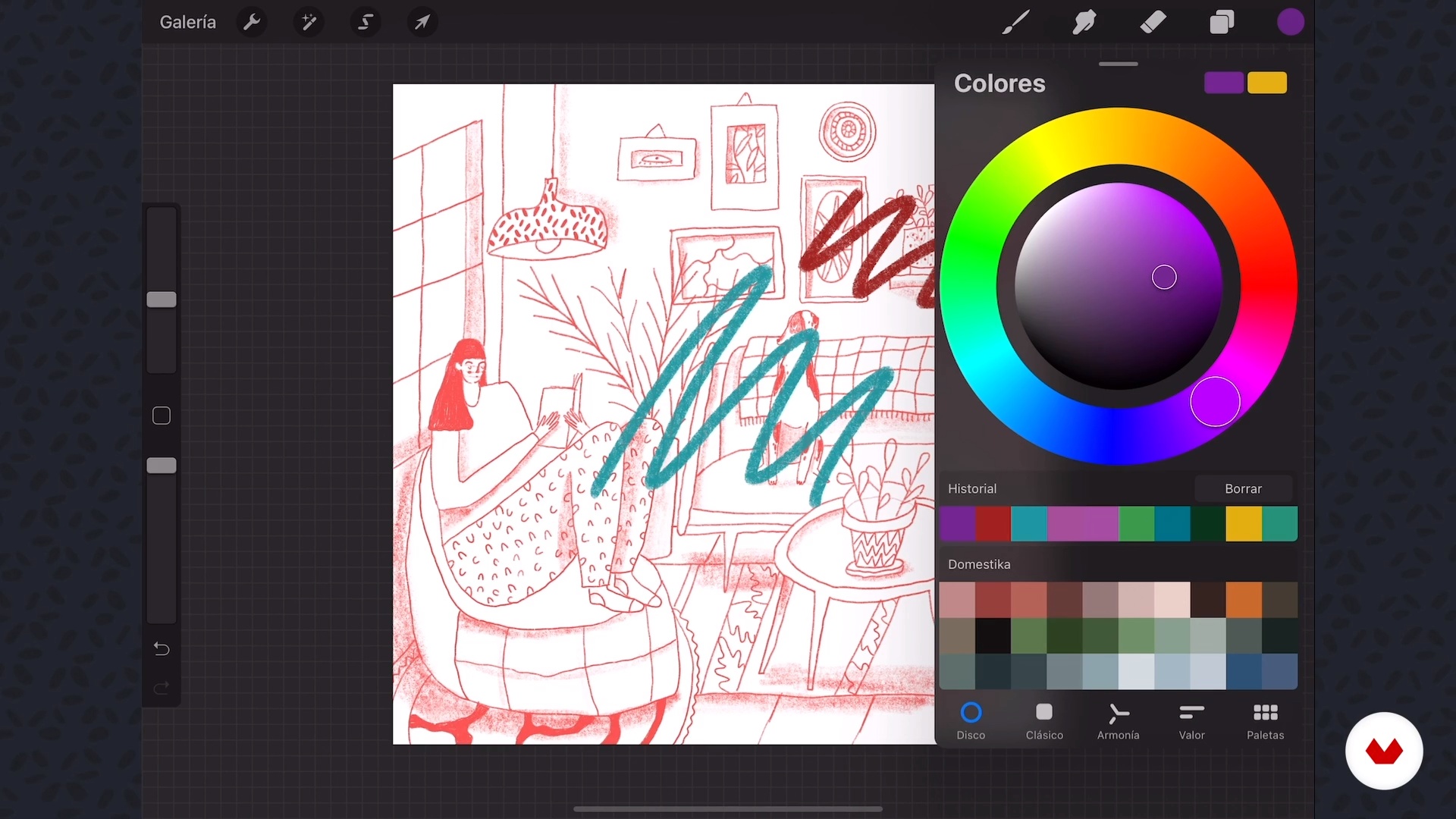The width and height of the screenshot is (1456, 819).
Task: Click the home indicator bar at bottom
Action: [728, 808]
